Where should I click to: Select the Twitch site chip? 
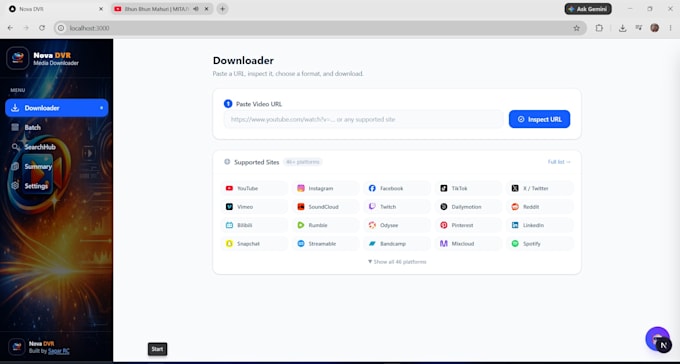point(397,207)
